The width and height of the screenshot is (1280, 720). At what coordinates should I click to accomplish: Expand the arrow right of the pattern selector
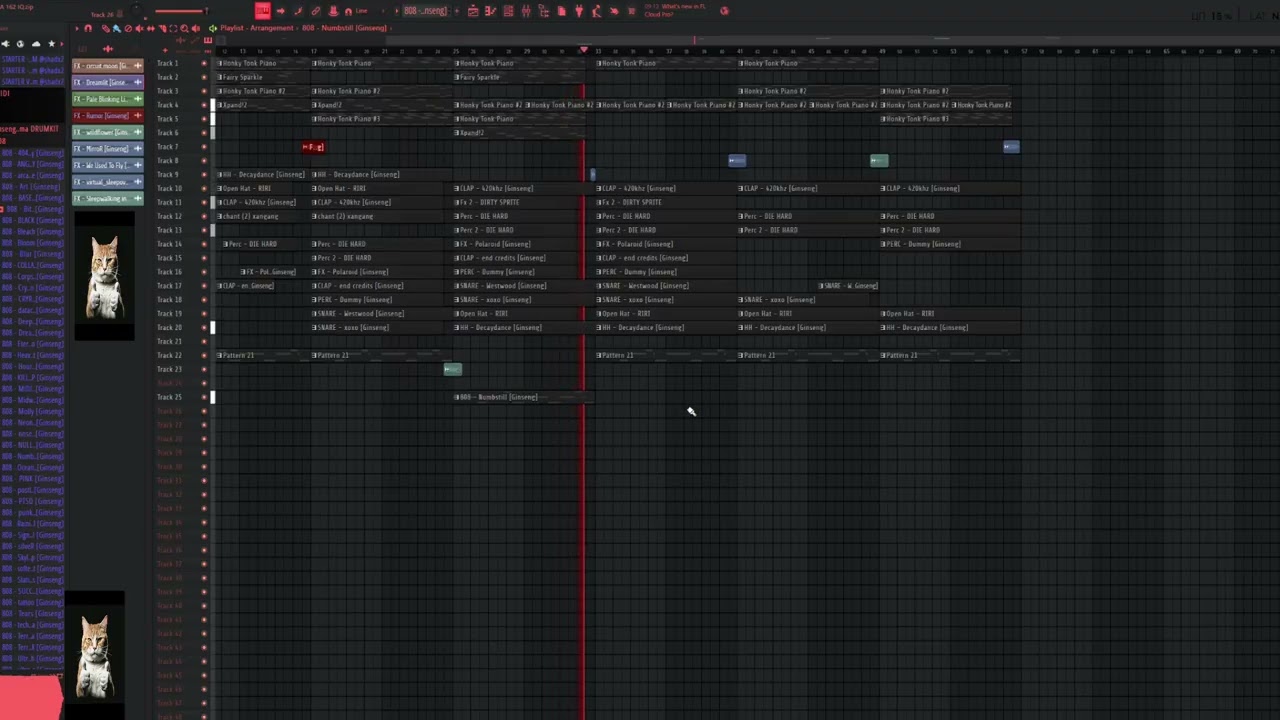[x=456, y=11]
